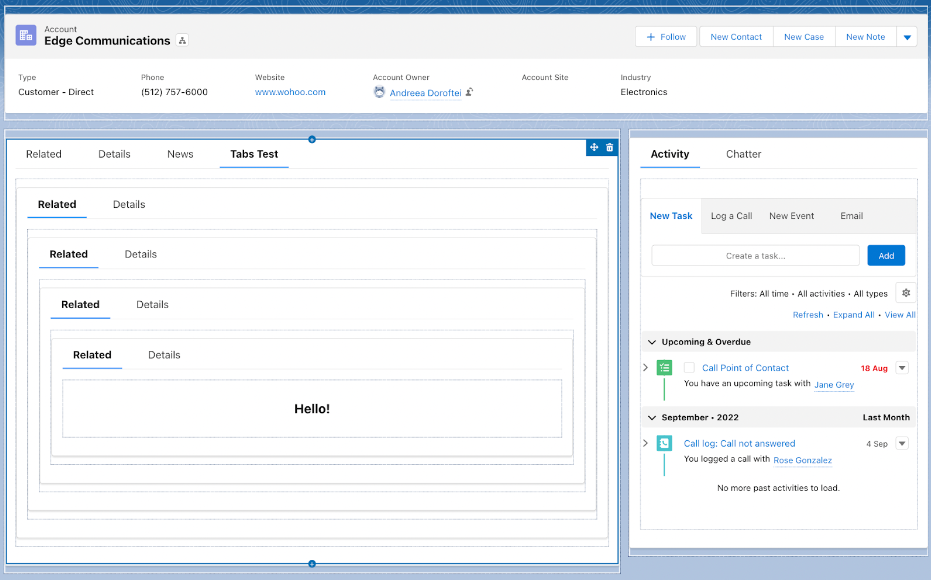The height and width of the screenshot is (580, 931).
Task: Open Details tab in innermost nested tabs above Hello!
Action: point(164,355)
